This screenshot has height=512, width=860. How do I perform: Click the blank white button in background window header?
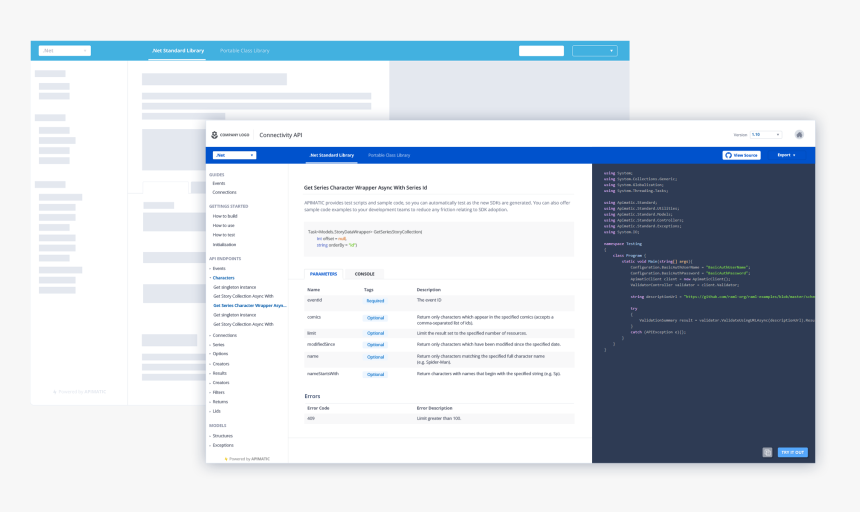(x=541, y=51)
